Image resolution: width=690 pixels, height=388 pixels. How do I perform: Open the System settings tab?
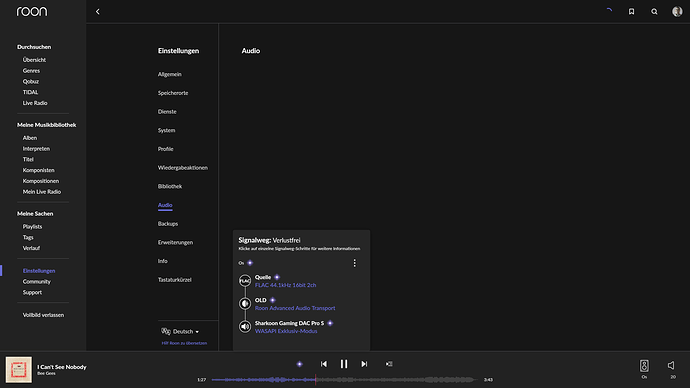click(166, 130)
